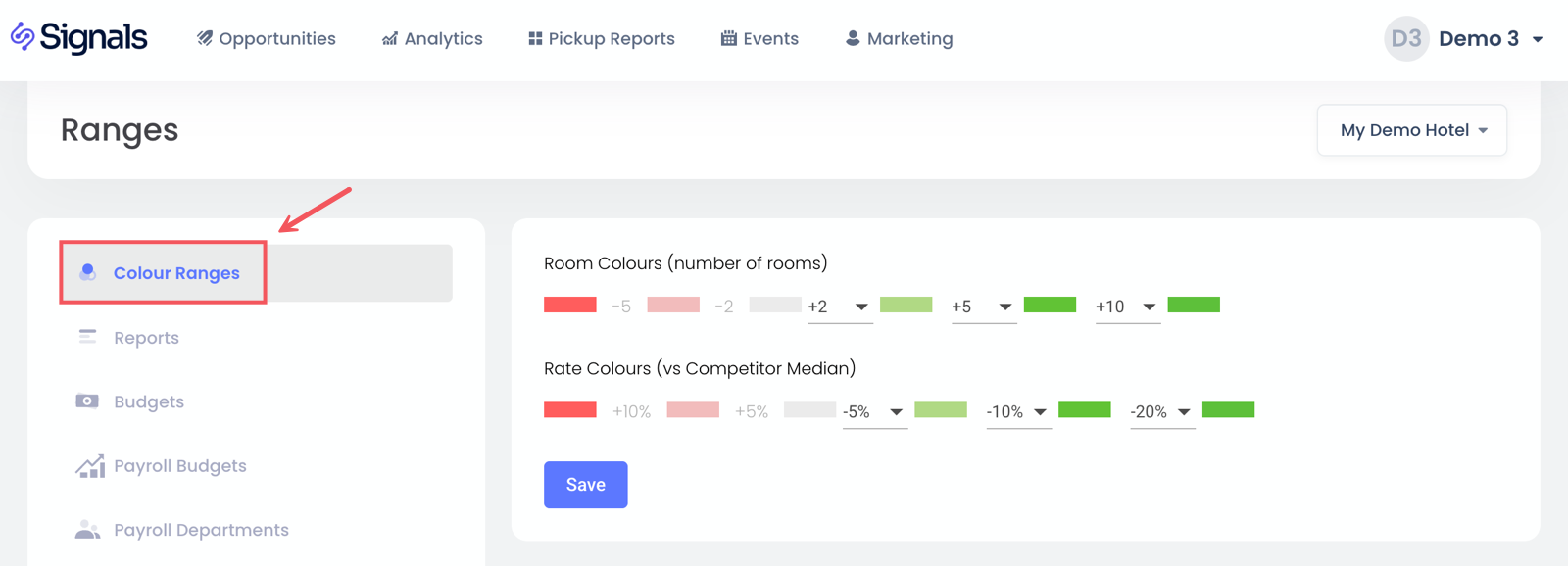Click the Colour Ranges sidebar icon
This screenshot has width=1568, height=566.
(88, 272)
